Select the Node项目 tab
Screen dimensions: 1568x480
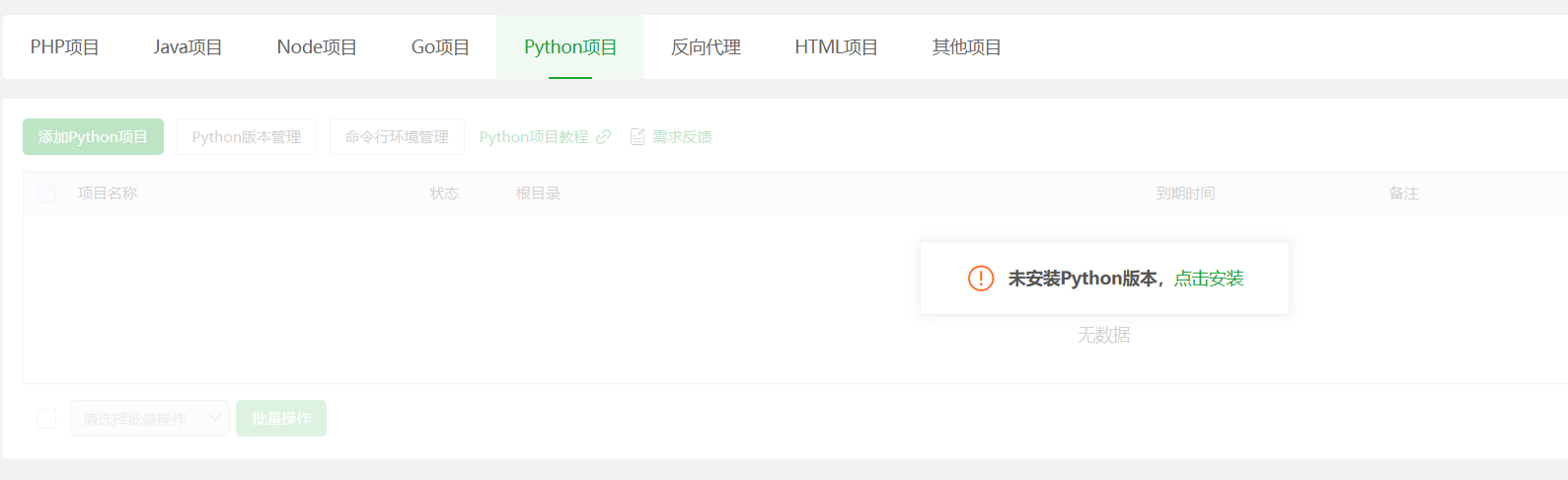(317, 47)
